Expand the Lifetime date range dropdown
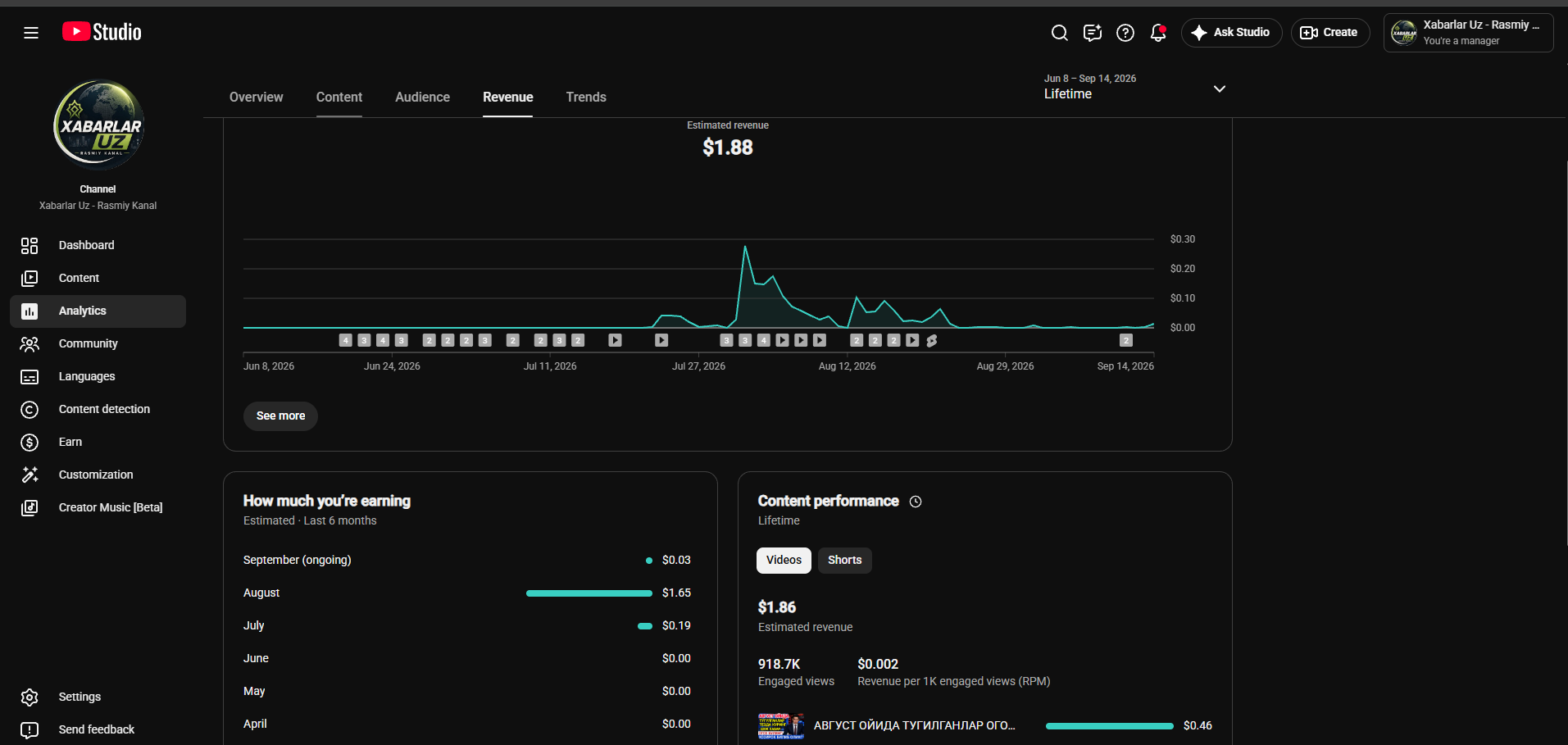The height and width of the screenshot is (745, 1568). click(1136, 87)
